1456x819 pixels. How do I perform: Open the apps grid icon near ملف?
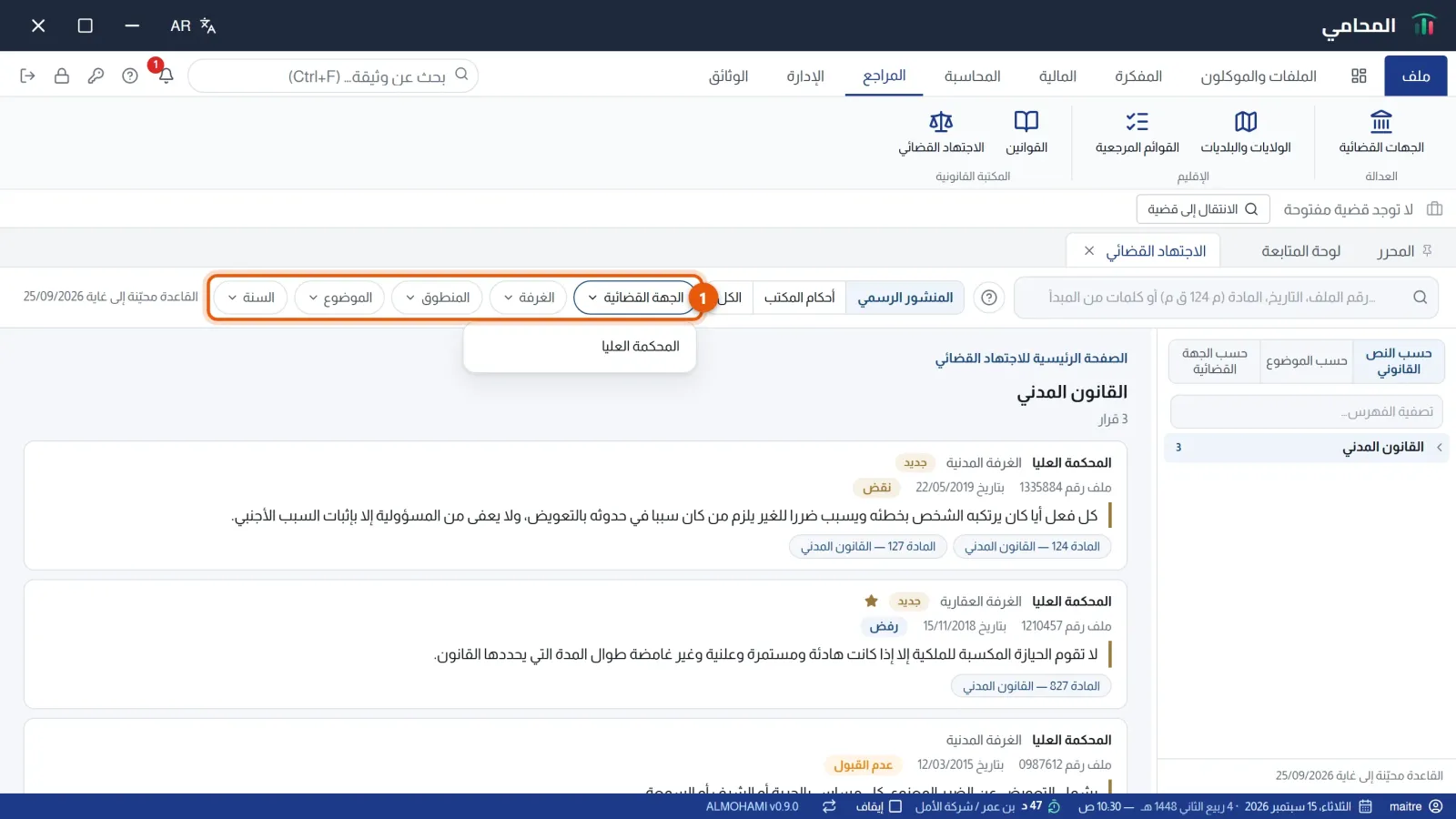point(1359,76)
